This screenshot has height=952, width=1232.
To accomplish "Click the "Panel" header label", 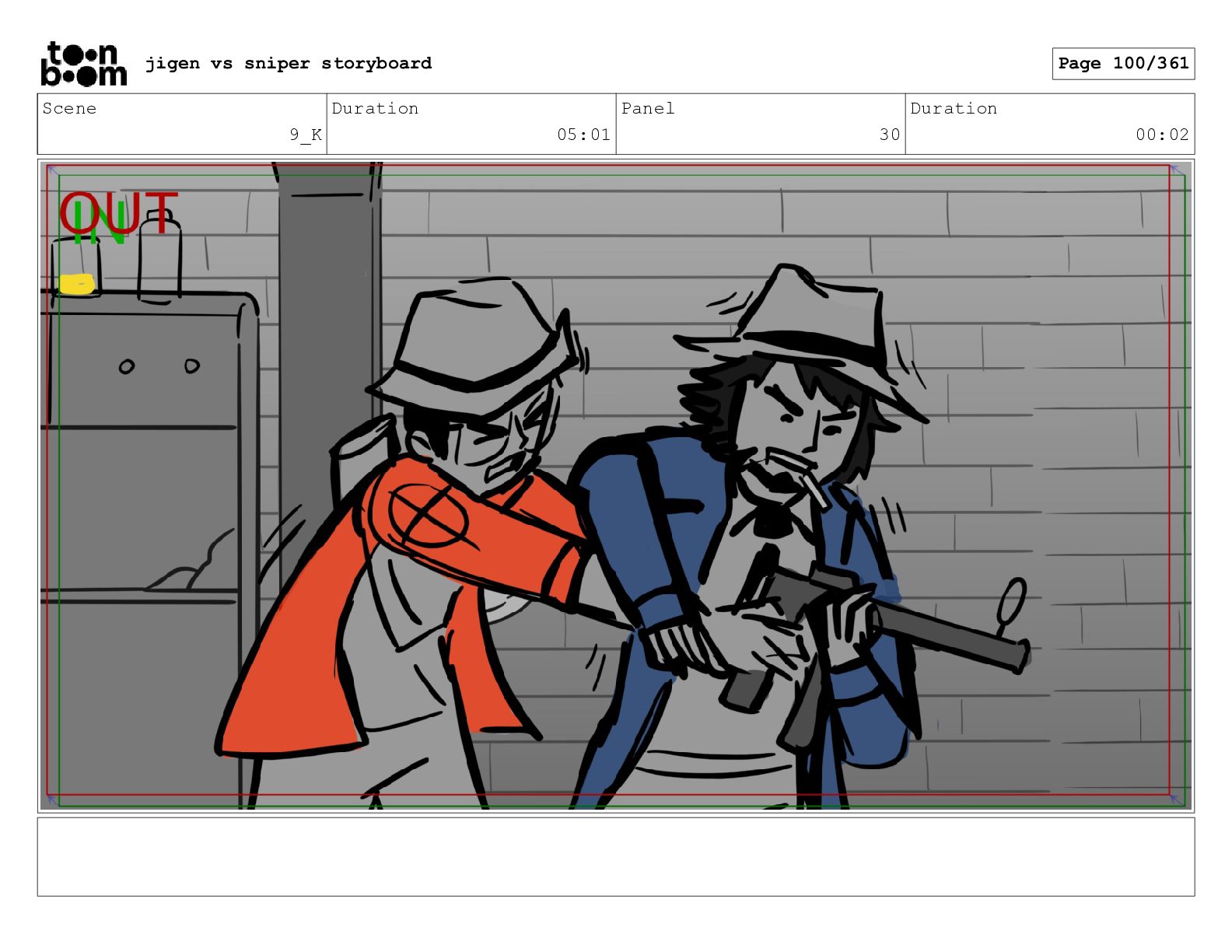I will tap(648, 108).
